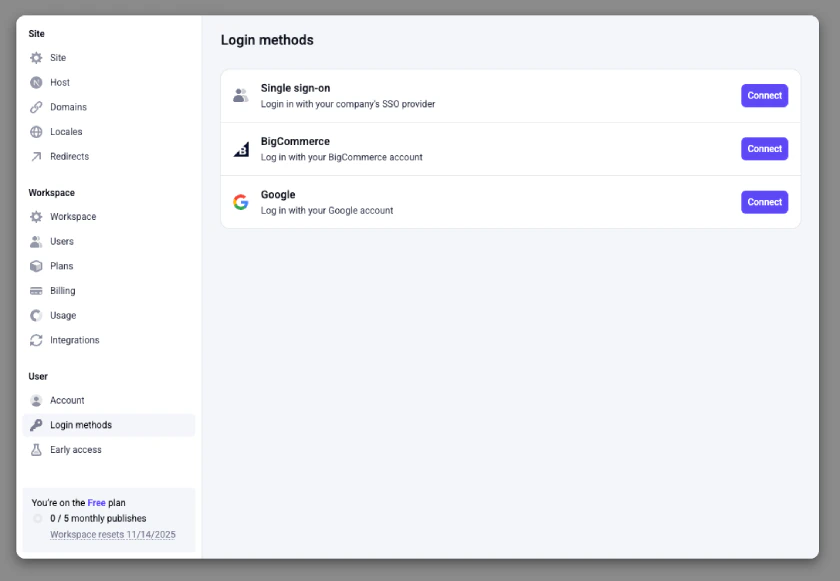Click the Host icon in the sidebar
Image resolution: width=840 pixels, height=581 pixels.
pos(35,82)
